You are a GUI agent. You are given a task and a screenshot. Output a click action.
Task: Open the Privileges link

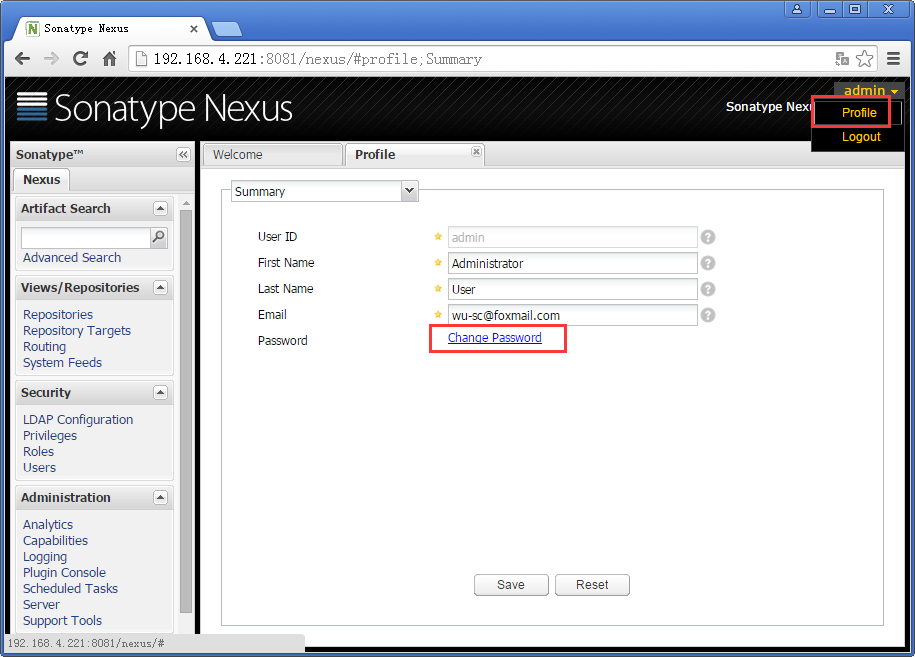tap(50, 435)
